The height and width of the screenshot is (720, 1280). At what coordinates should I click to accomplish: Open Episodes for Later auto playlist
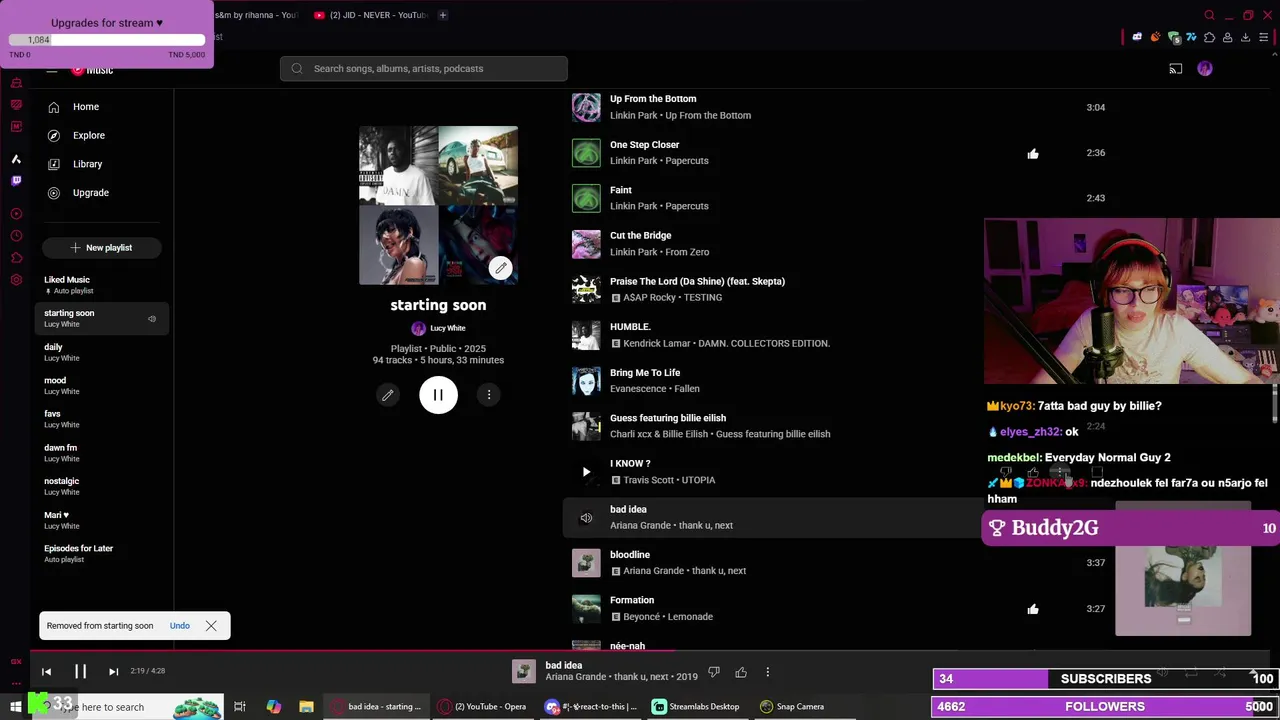100,553
